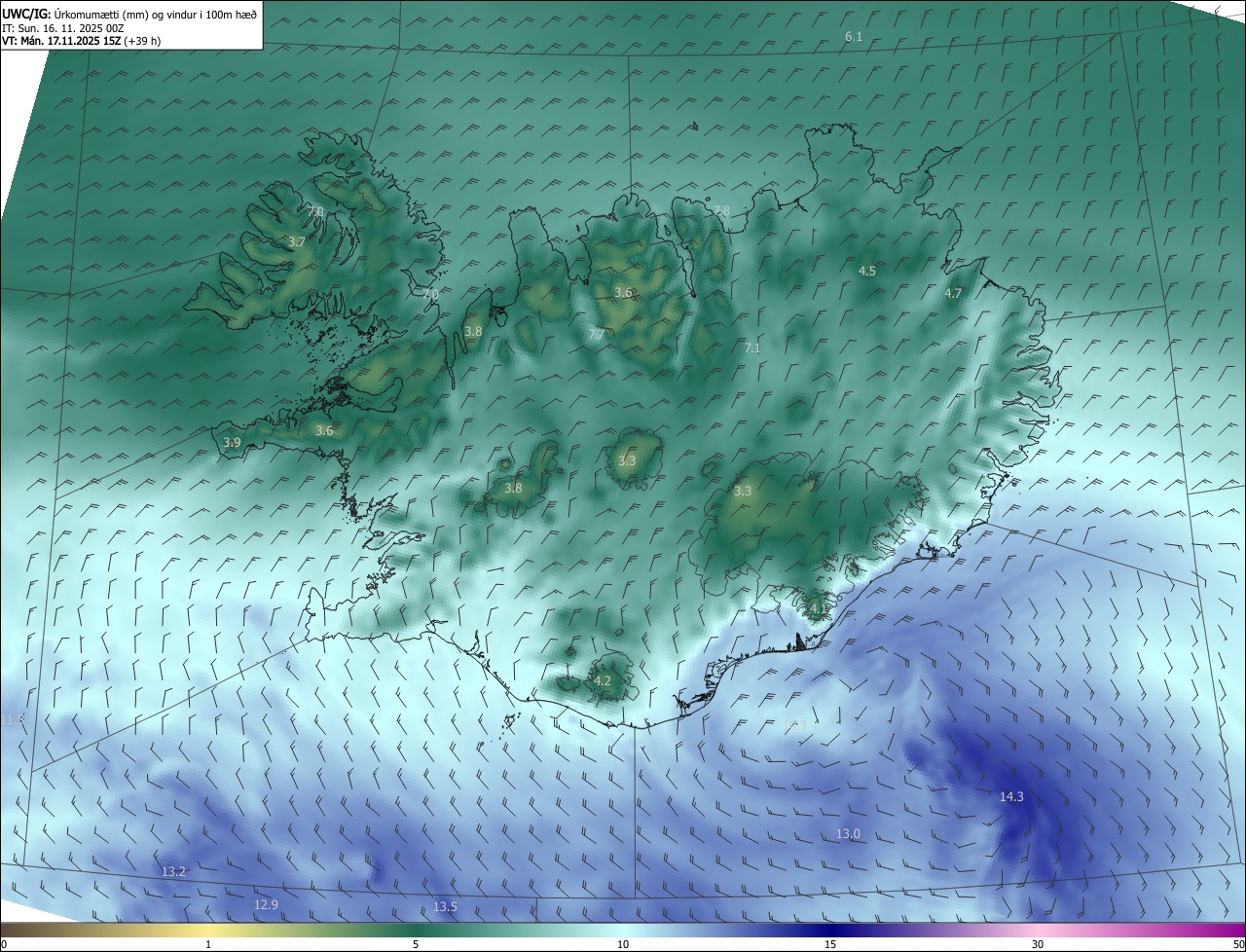Select the "VT: Mán. 17.11.2025 15Z (+39 h)" line
The image size is (1246, 952).
(x=82, y=42)
